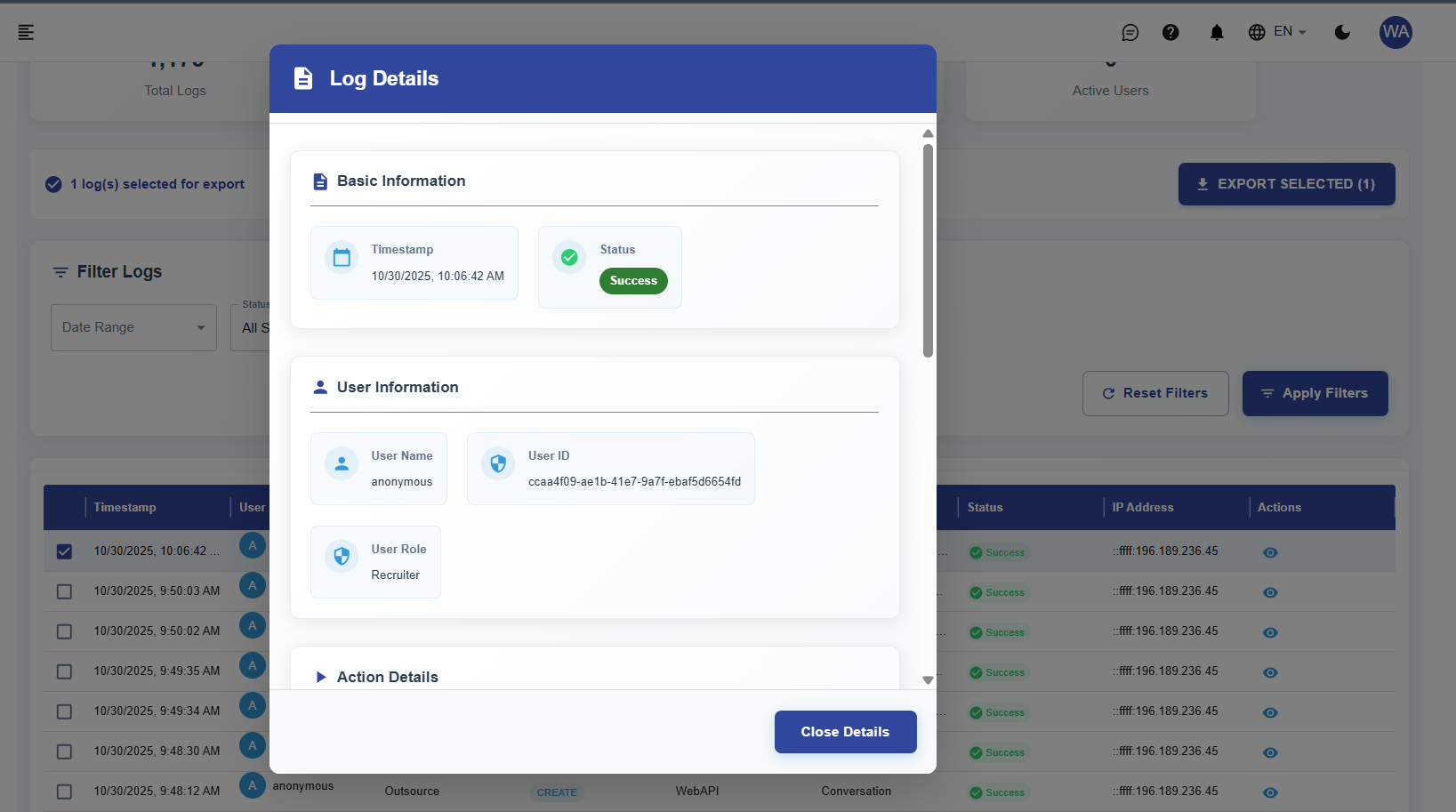Select the 9:49:35 AM log checkbox
1456x812 pixels.
(x=64, y=671)
